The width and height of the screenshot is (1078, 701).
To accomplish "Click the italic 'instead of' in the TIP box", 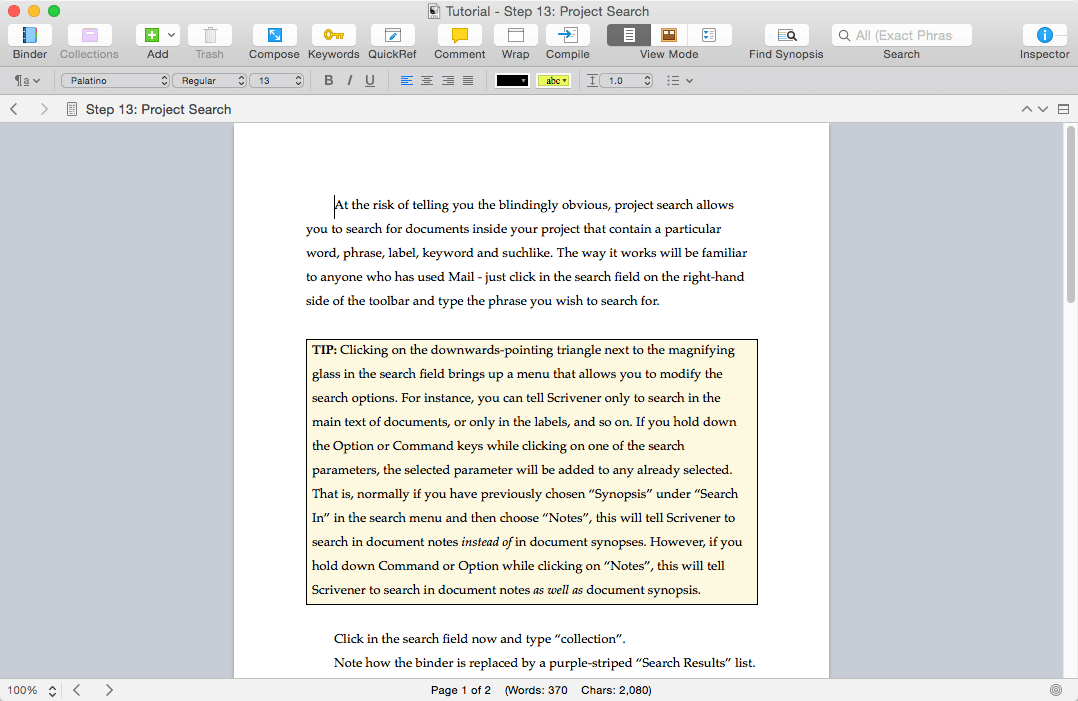I will (487, 542).
